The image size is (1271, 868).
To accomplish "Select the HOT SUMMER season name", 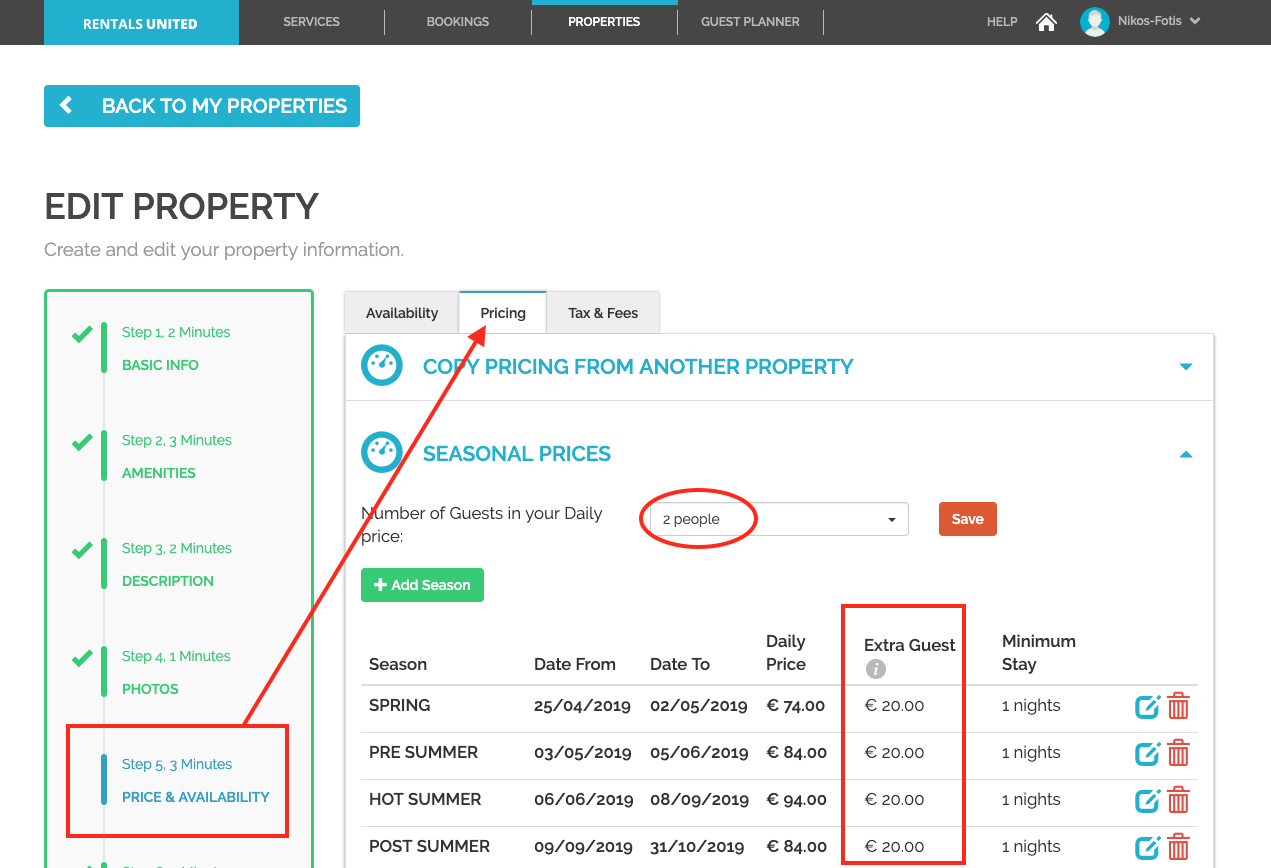I will click(x=425, y=799).
